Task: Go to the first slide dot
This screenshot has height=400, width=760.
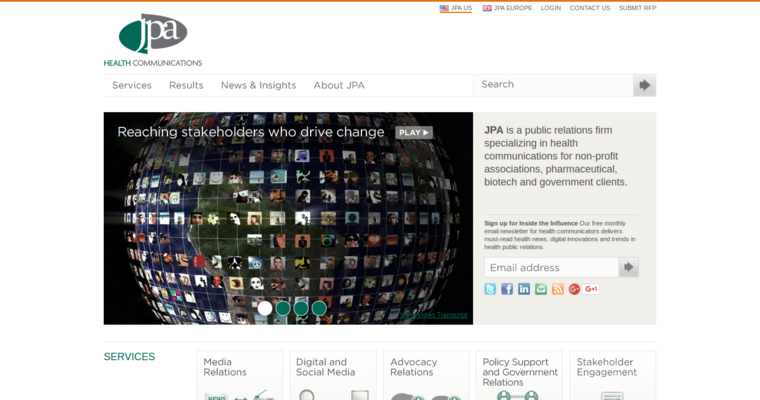Action: pos(265,308)
